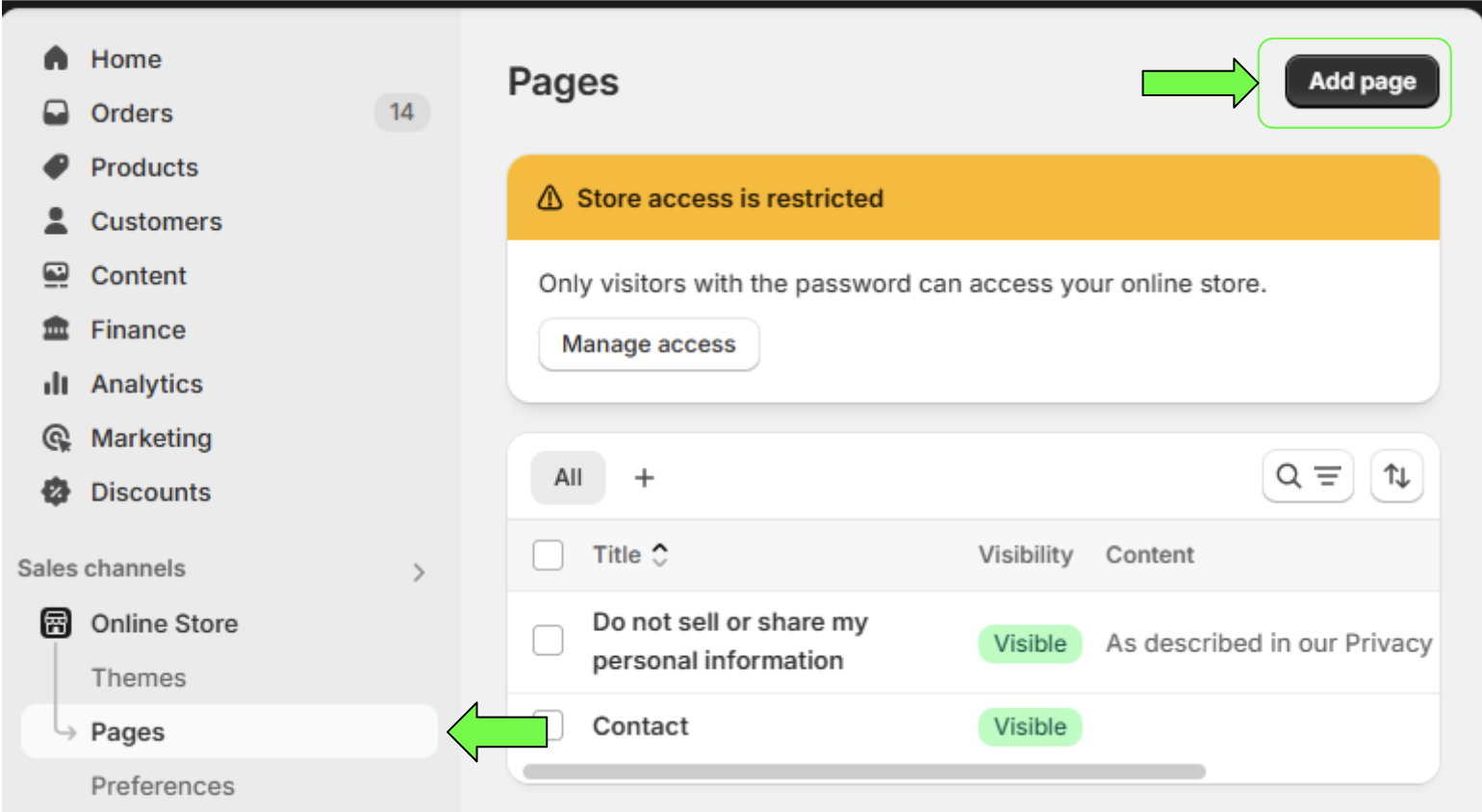The width and height of the screenshot is (1482, 812).
Task: Select the All tab
Action: pyautogui.click(x=568, y=477)
